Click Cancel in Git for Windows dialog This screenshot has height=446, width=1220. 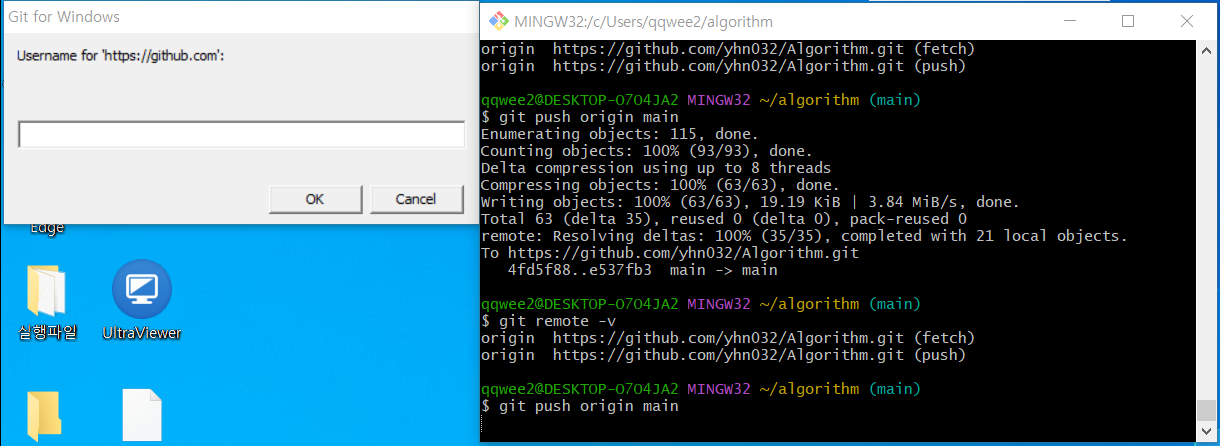(x=416, y=199)
